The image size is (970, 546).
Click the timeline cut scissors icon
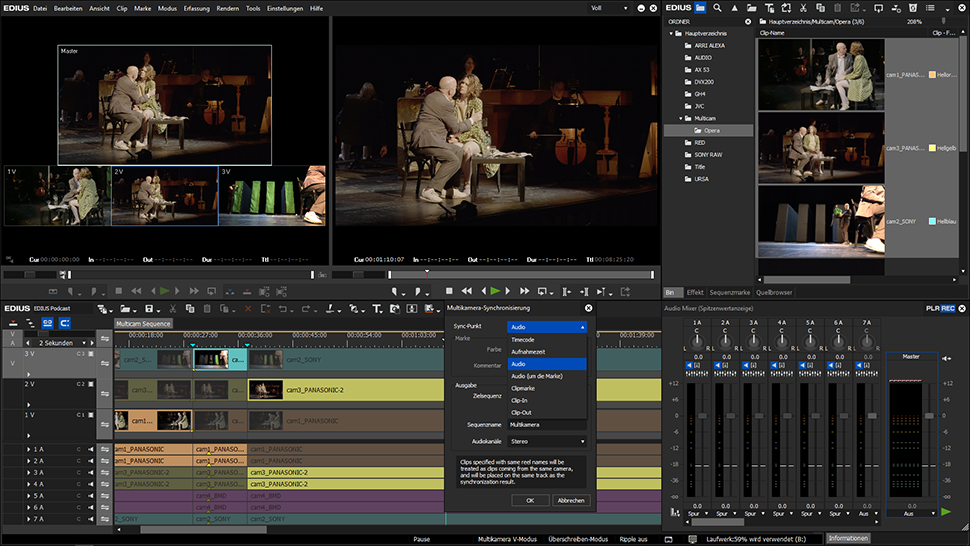173,309
